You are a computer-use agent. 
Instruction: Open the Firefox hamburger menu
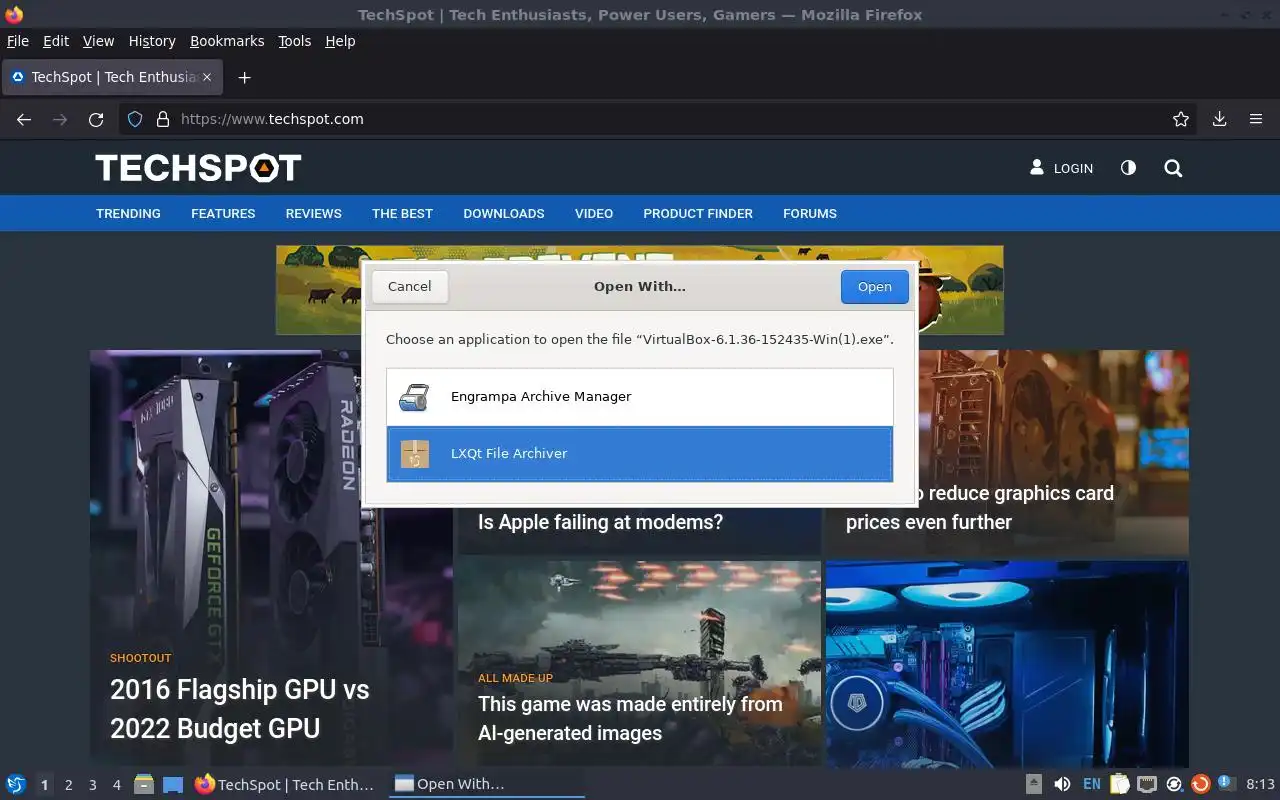point(1256,119)
